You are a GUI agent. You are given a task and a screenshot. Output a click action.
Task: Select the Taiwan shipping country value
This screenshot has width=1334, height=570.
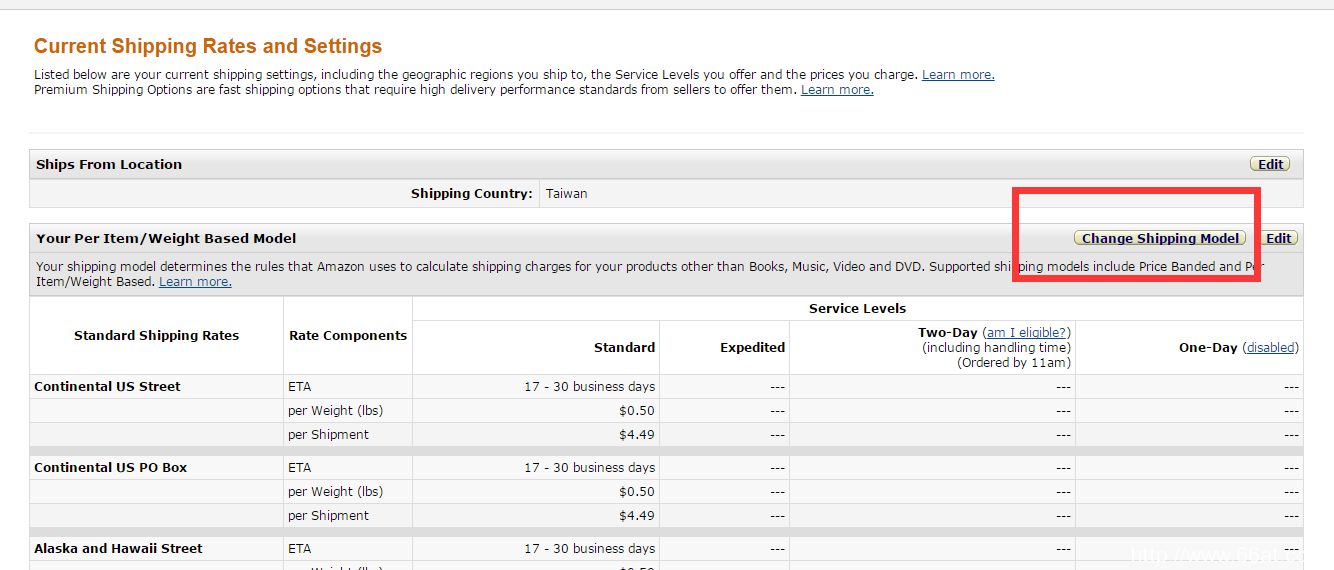coord(566,193)
